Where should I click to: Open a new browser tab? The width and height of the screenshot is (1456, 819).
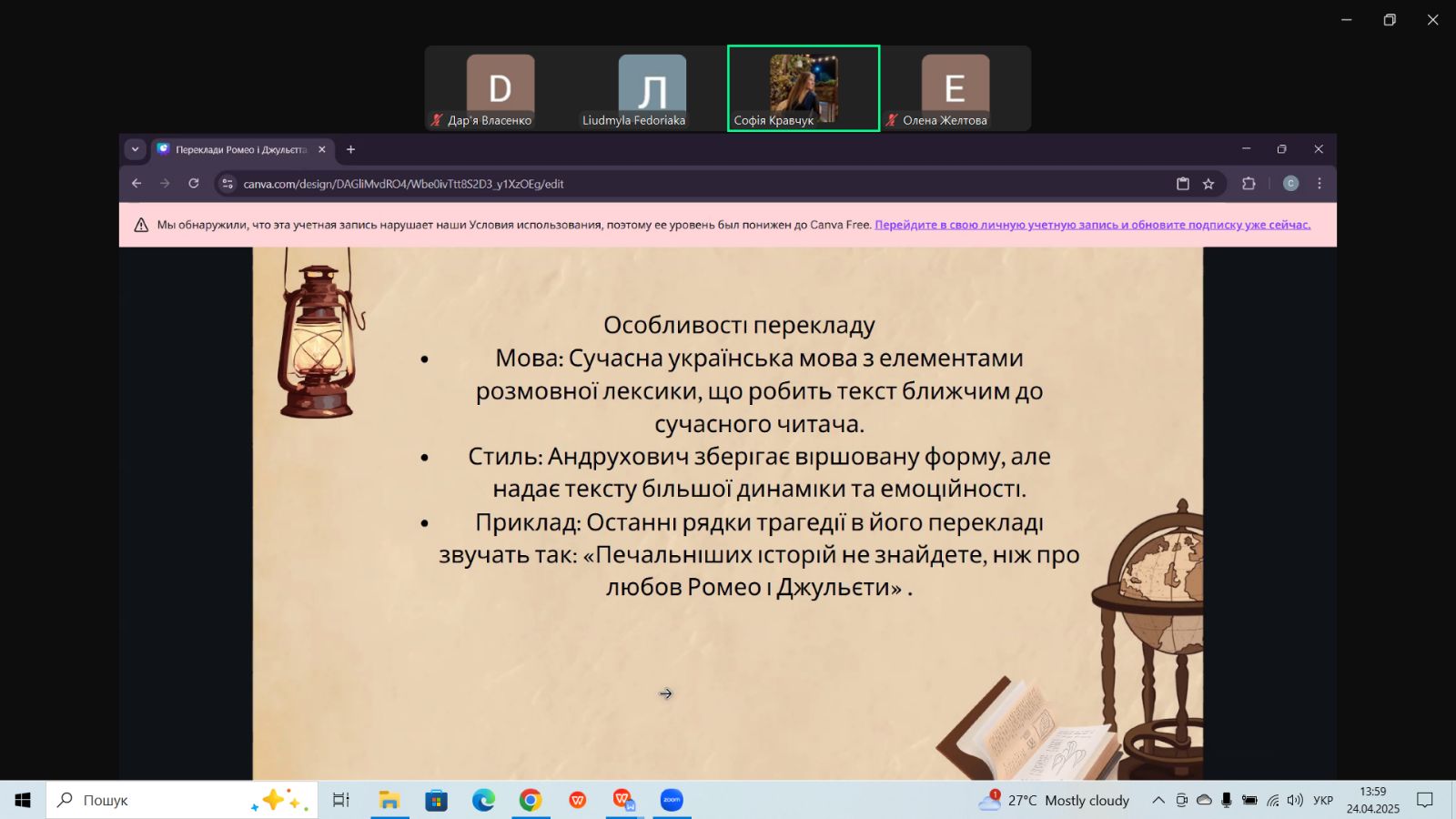point(351,149)
